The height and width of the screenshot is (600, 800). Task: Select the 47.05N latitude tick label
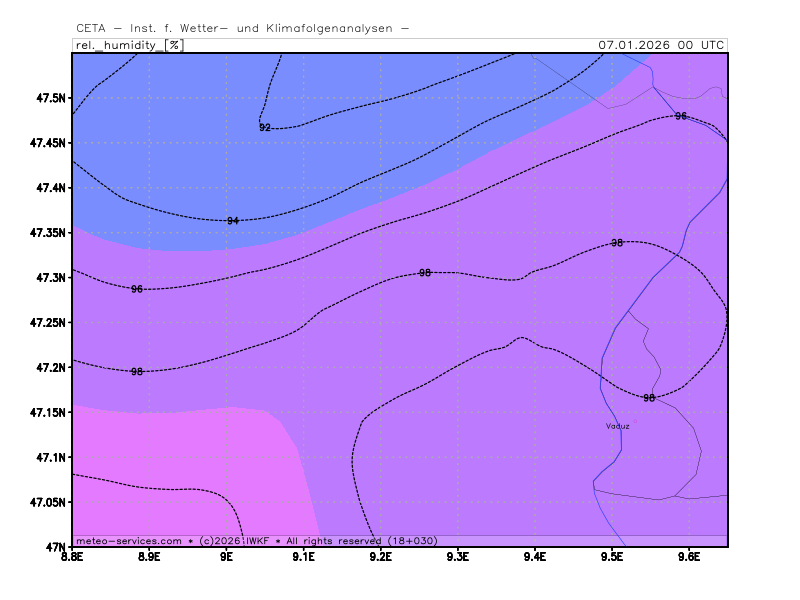pyautogui.click(x=47, y=503)
